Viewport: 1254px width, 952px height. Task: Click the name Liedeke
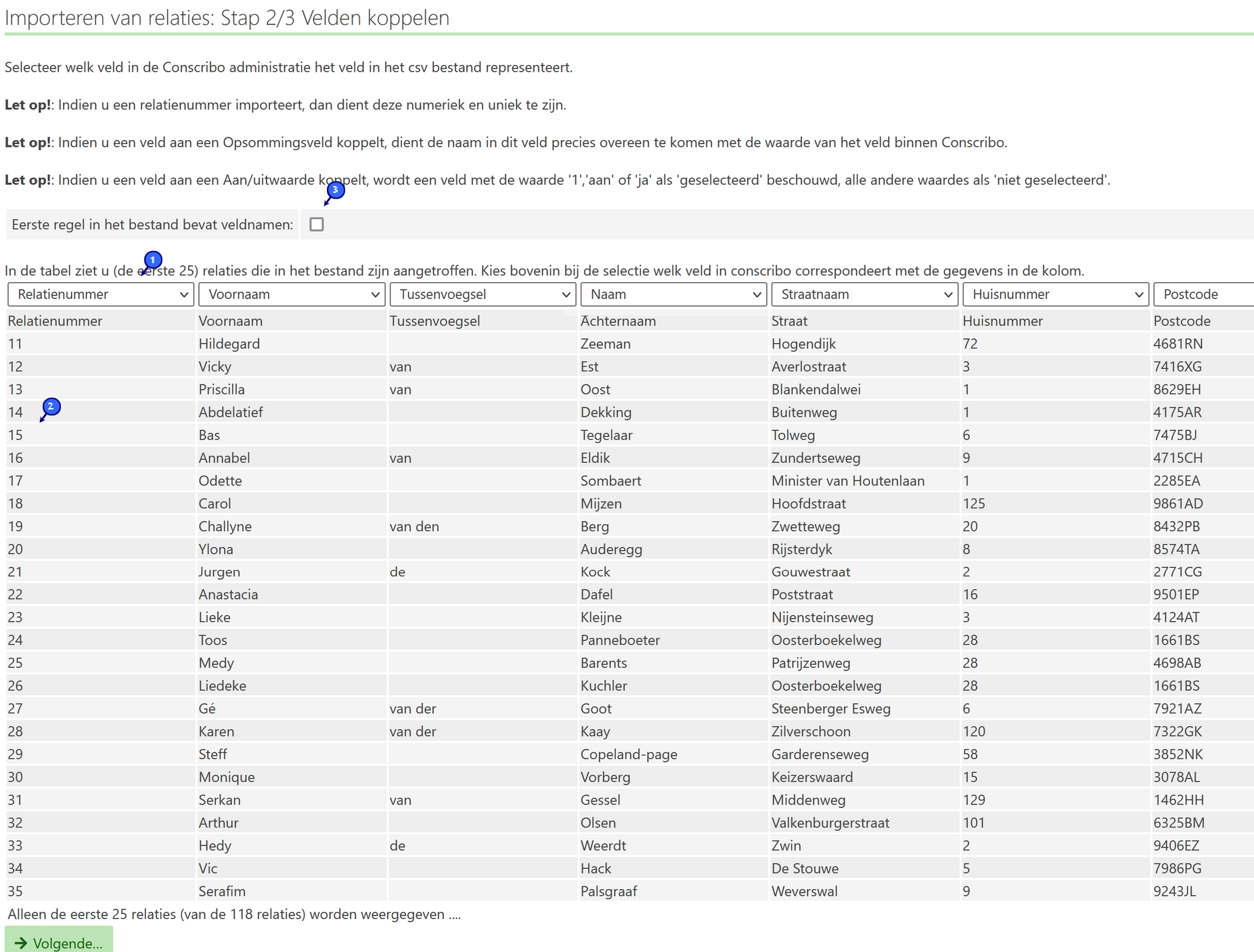pyautogui.click(x=222, y=686)
